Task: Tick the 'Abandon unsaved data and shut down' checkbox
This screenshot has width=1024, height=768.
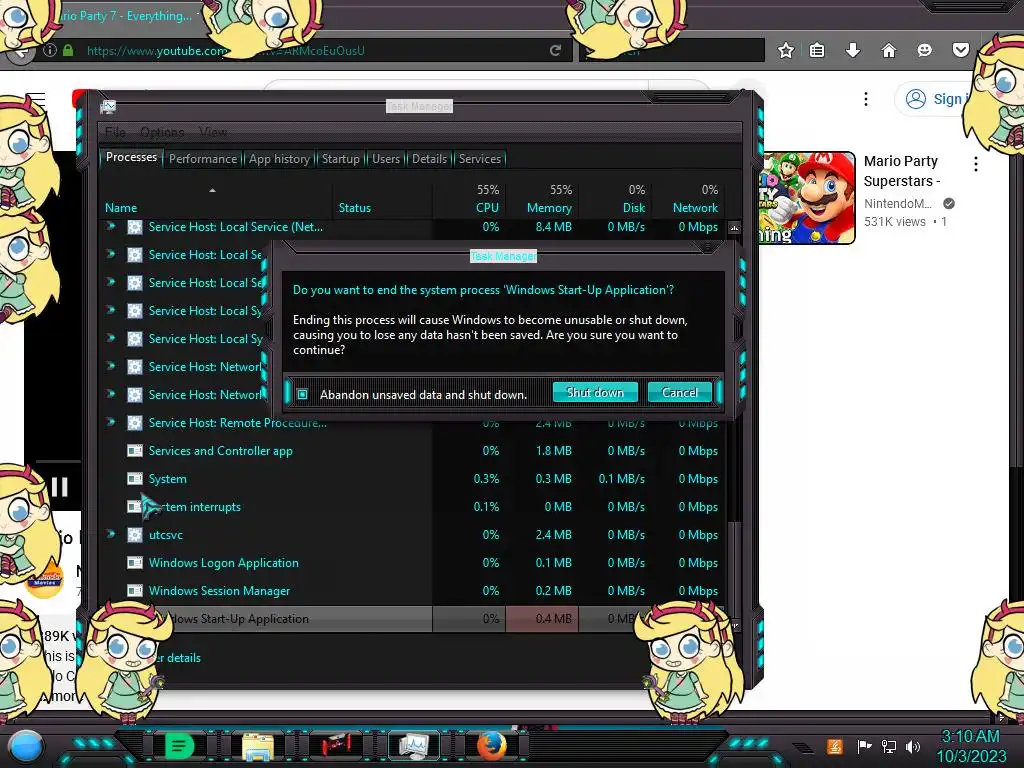Action: pyautogui.click(x=302, y=394)
